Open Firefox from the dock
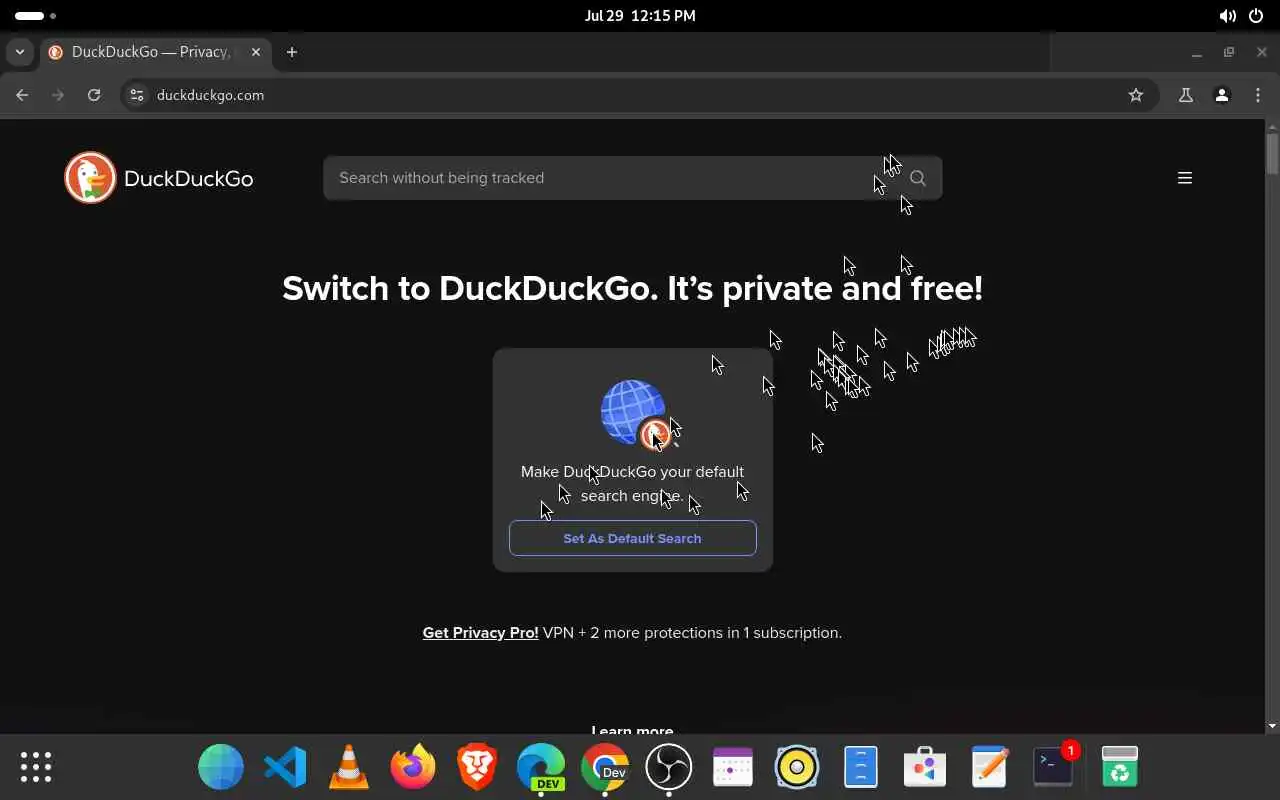 pyautogui.click(x=413, y=767)
